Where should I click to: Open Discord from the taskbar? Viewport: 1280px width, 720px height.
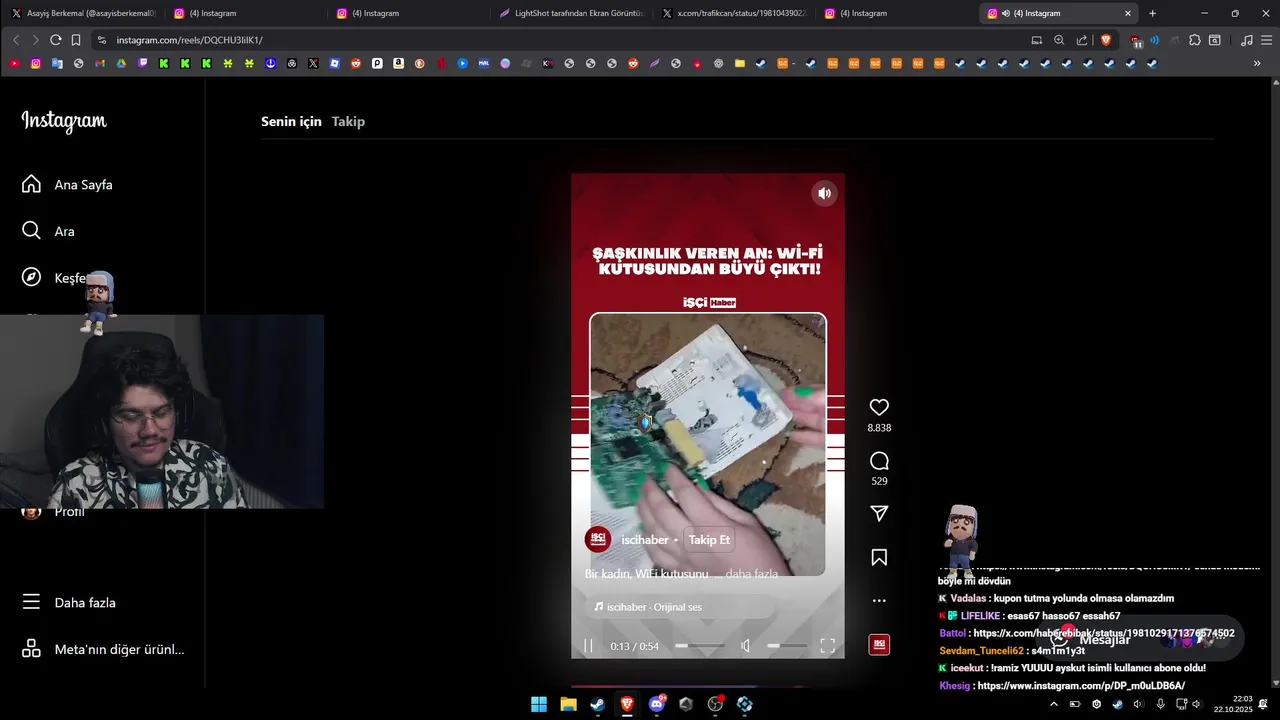(x=657, y=704)
